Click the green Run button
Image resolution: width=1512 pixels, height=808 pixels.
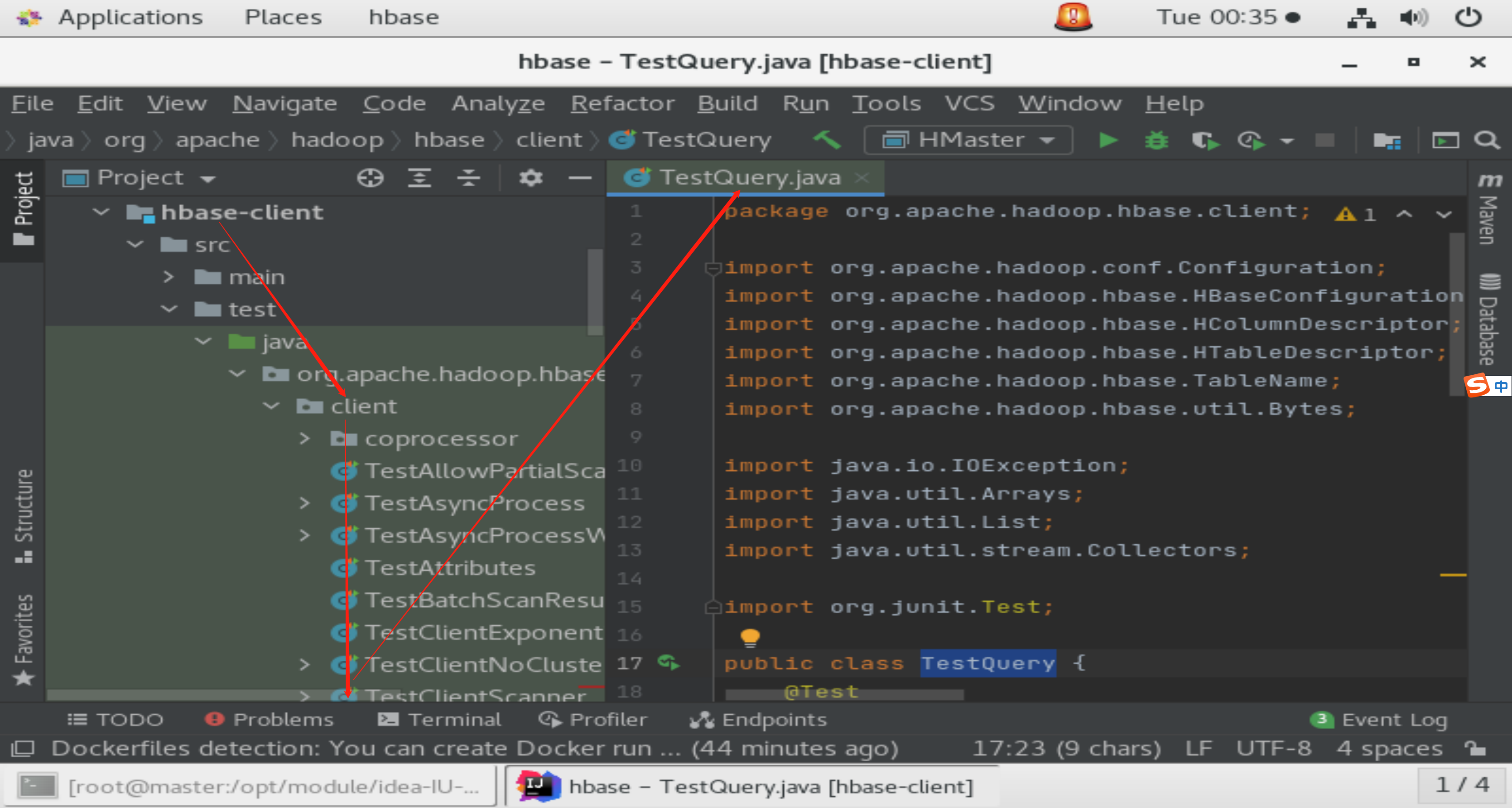1108,140
